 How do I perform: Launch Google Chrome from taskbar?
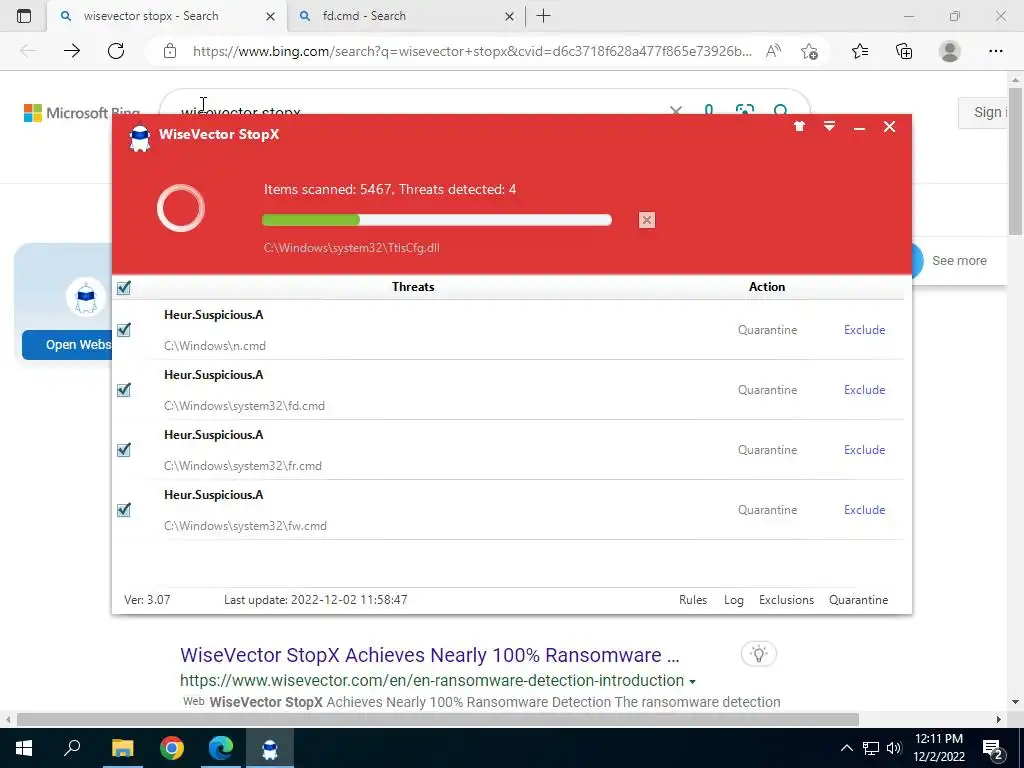[x=172, y=748]
